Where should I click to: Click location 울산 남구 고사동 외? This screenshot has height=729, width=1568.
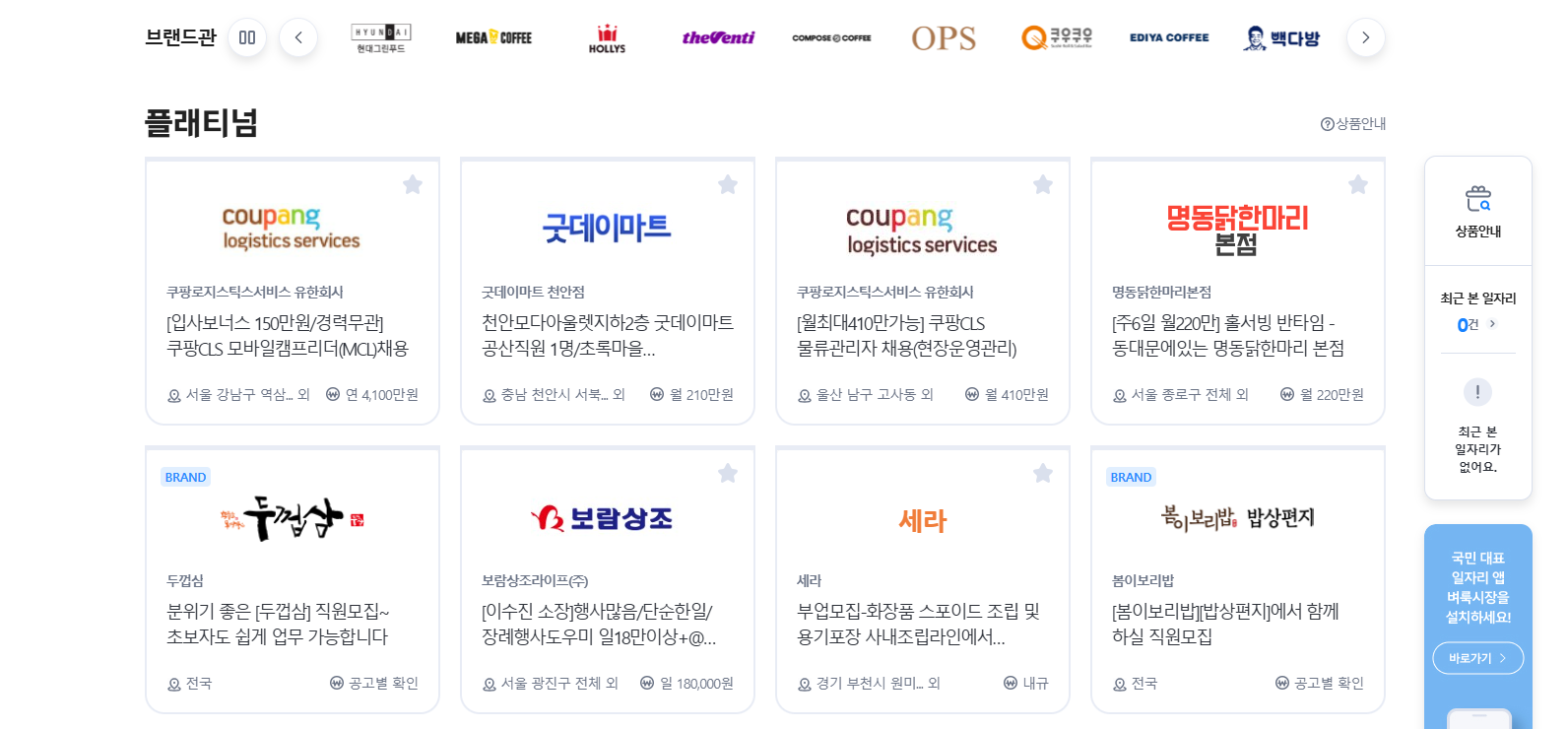click(x=866, y=395)
